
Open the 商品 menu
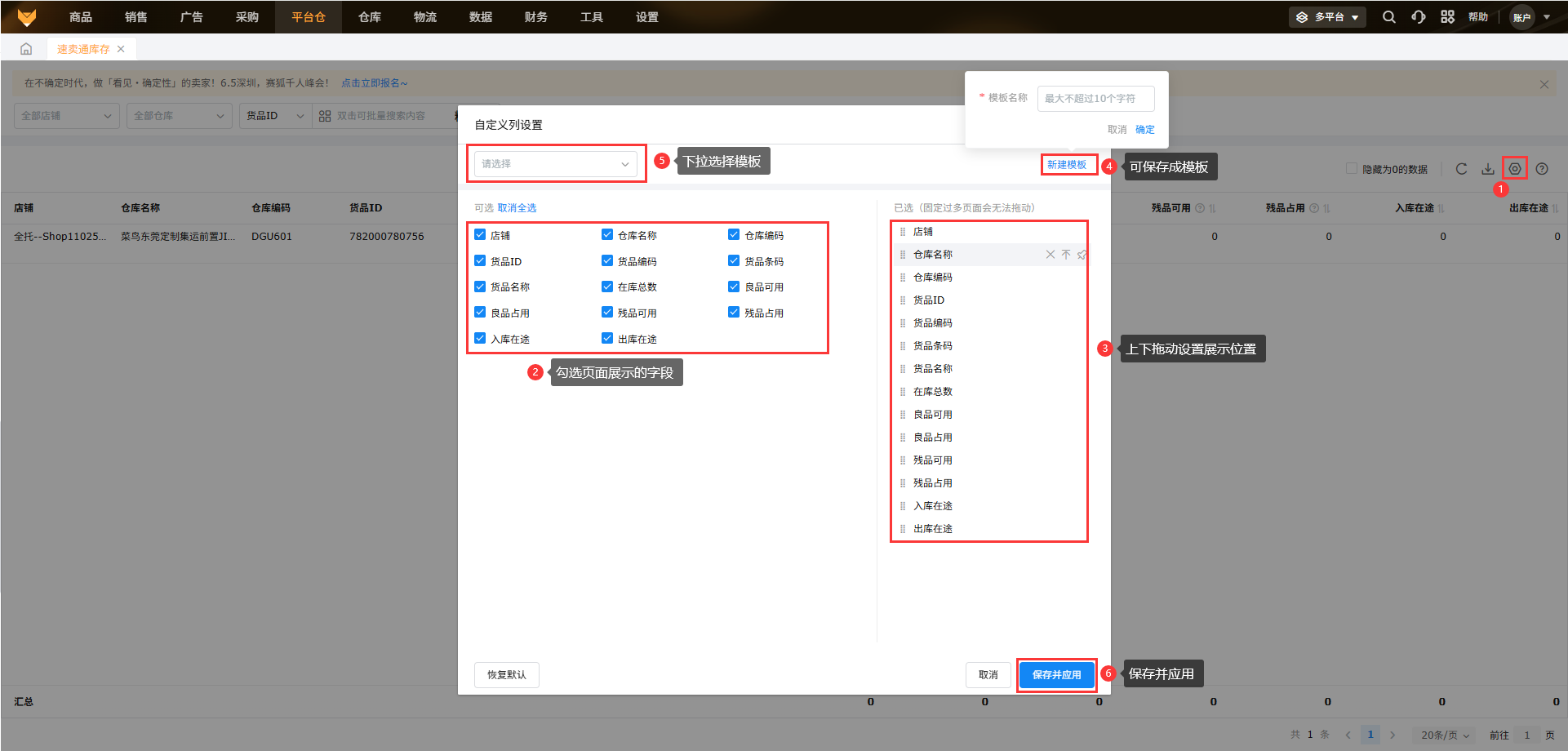click(x=81, y=17)
